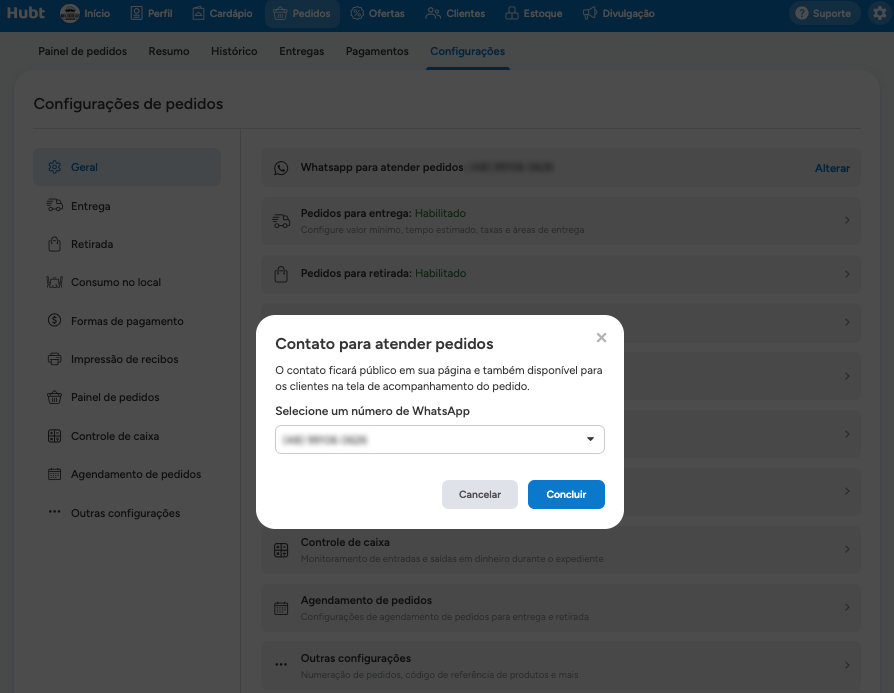Open the Divulgação section

pos(619,13)
